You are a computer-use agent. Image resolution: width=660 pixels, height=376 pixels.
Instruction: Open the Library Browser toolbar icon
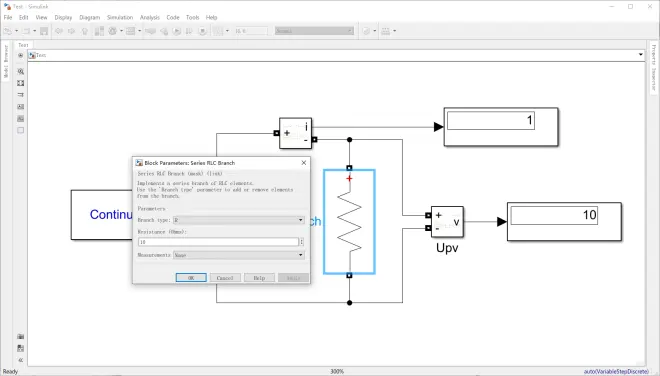(99, 31)
